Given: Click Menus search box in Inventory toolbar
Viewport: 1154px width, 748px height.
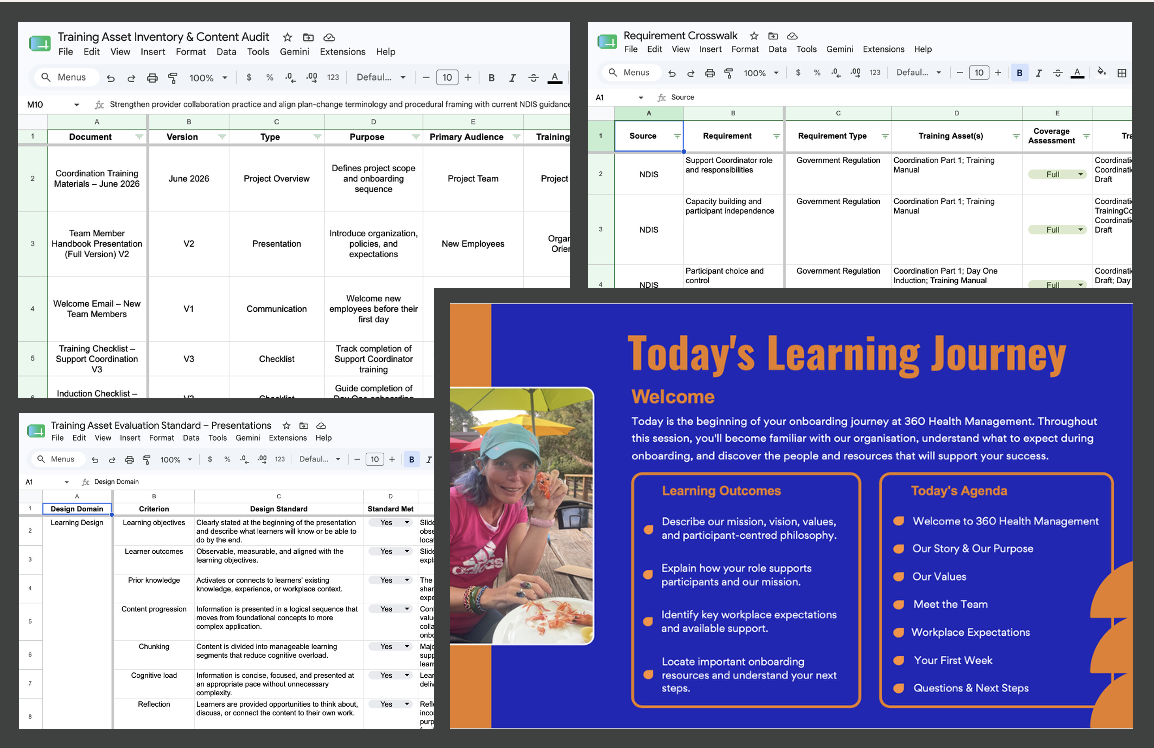Looking at the screenshot, I should click(x=64, y=77).
